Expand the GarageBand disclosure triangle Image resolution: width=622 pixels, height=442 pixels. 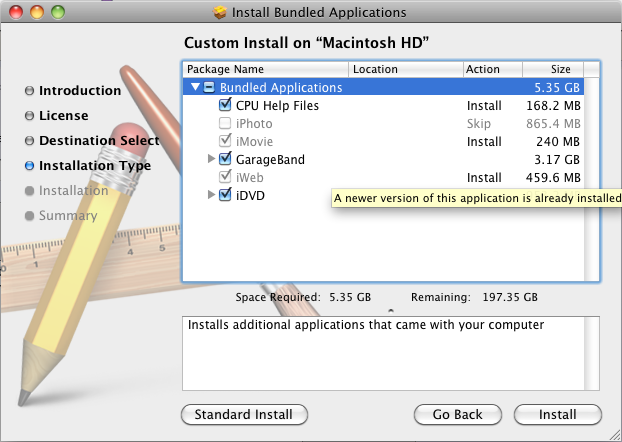pyautogui.click(x=211, y=159)
